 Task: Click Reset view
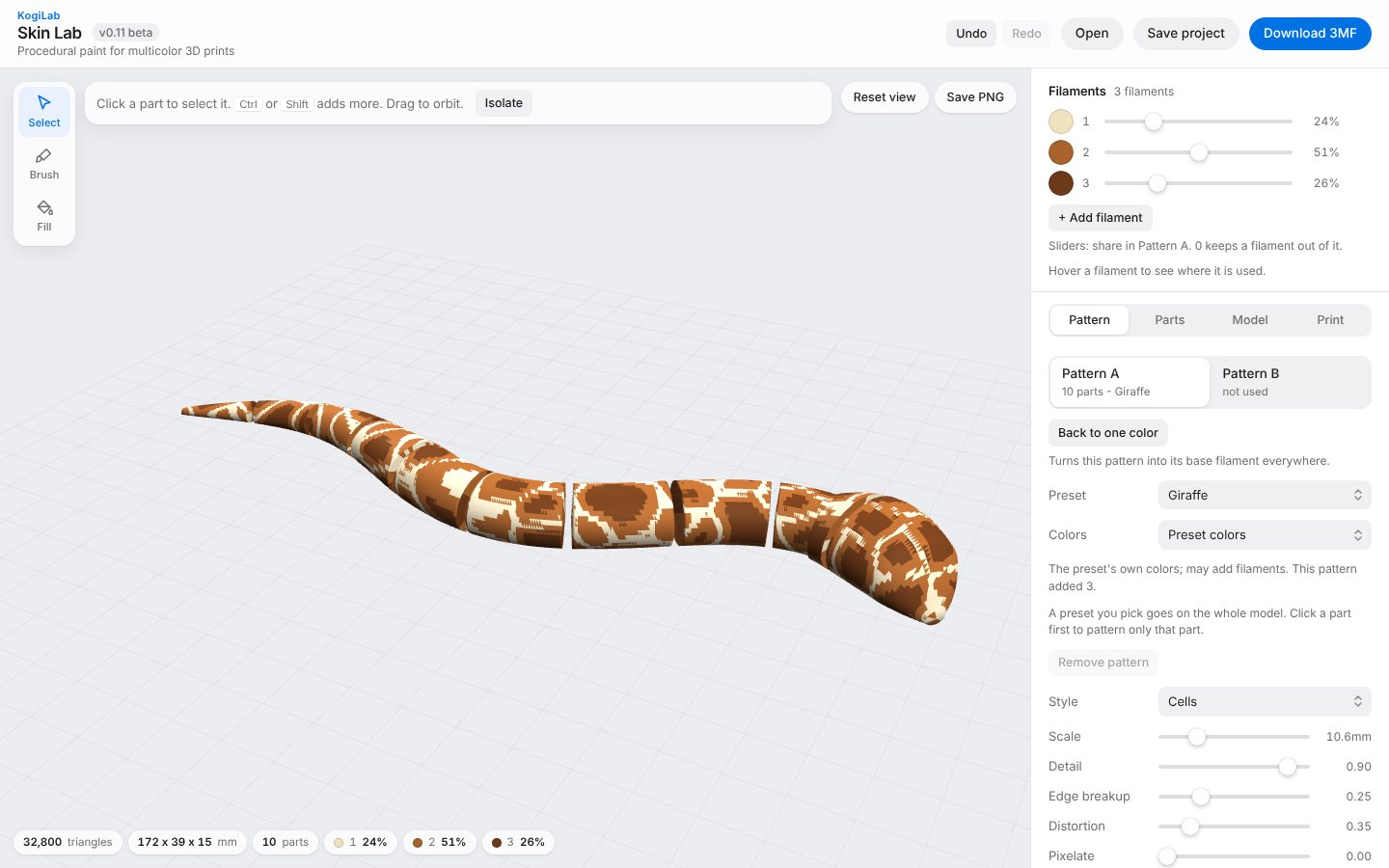[885, 97]
